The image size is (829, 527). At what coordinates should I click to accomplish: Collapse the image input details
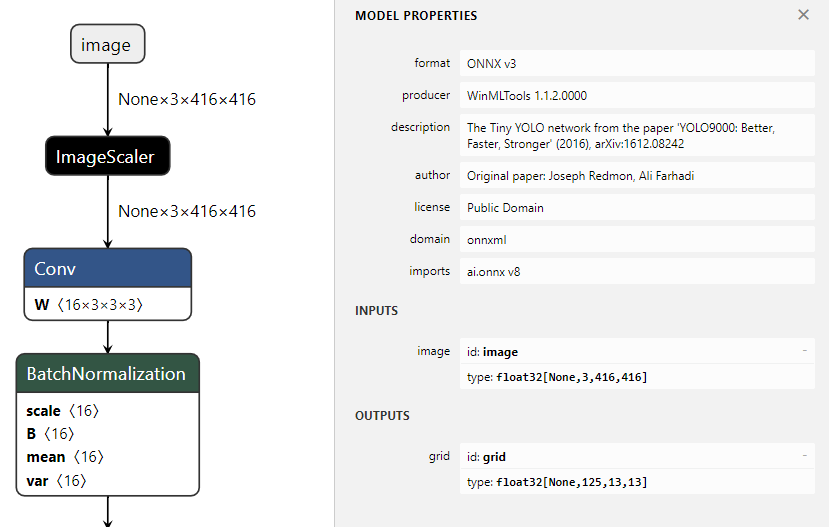[x=804, y=351]
